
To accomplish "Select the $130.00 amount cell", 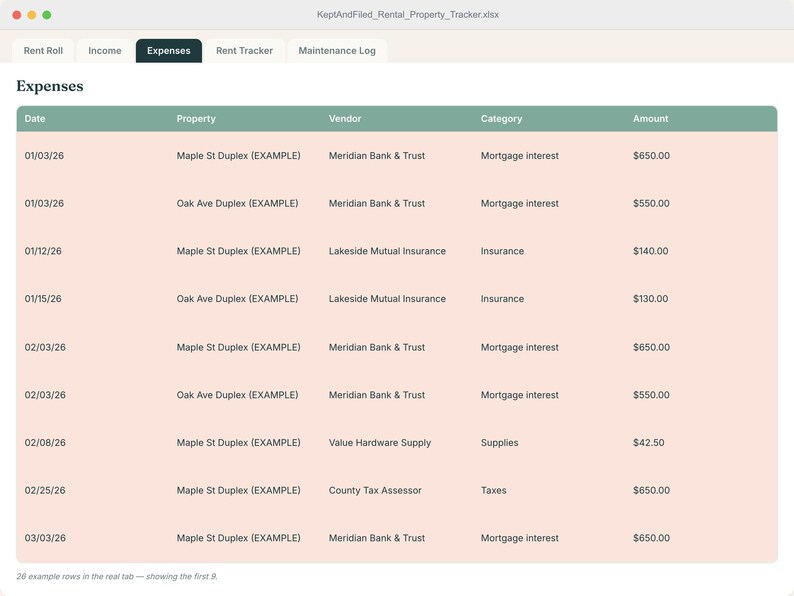I will (650, 299).
